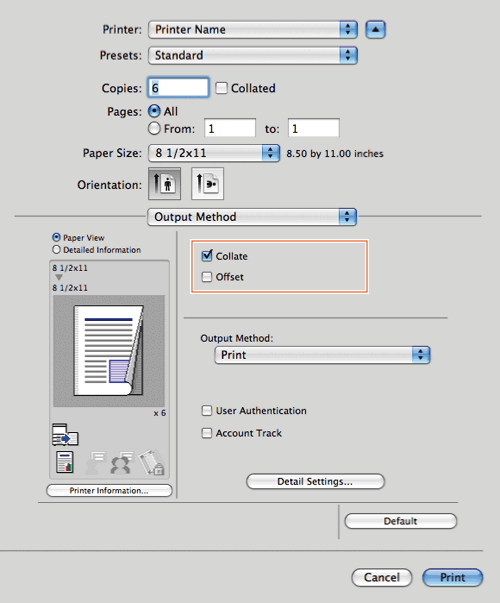500x603 pixels.
Task: Open Detail Settings
Action: pyautogui.click(x=315, y=481)
